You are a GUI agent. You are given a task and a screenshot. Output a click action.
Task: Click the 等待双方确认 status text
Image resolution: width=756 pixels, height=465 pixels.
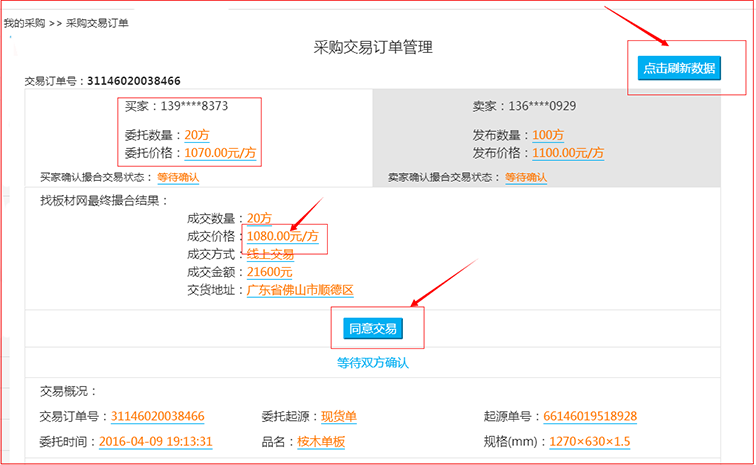[373, 363]
